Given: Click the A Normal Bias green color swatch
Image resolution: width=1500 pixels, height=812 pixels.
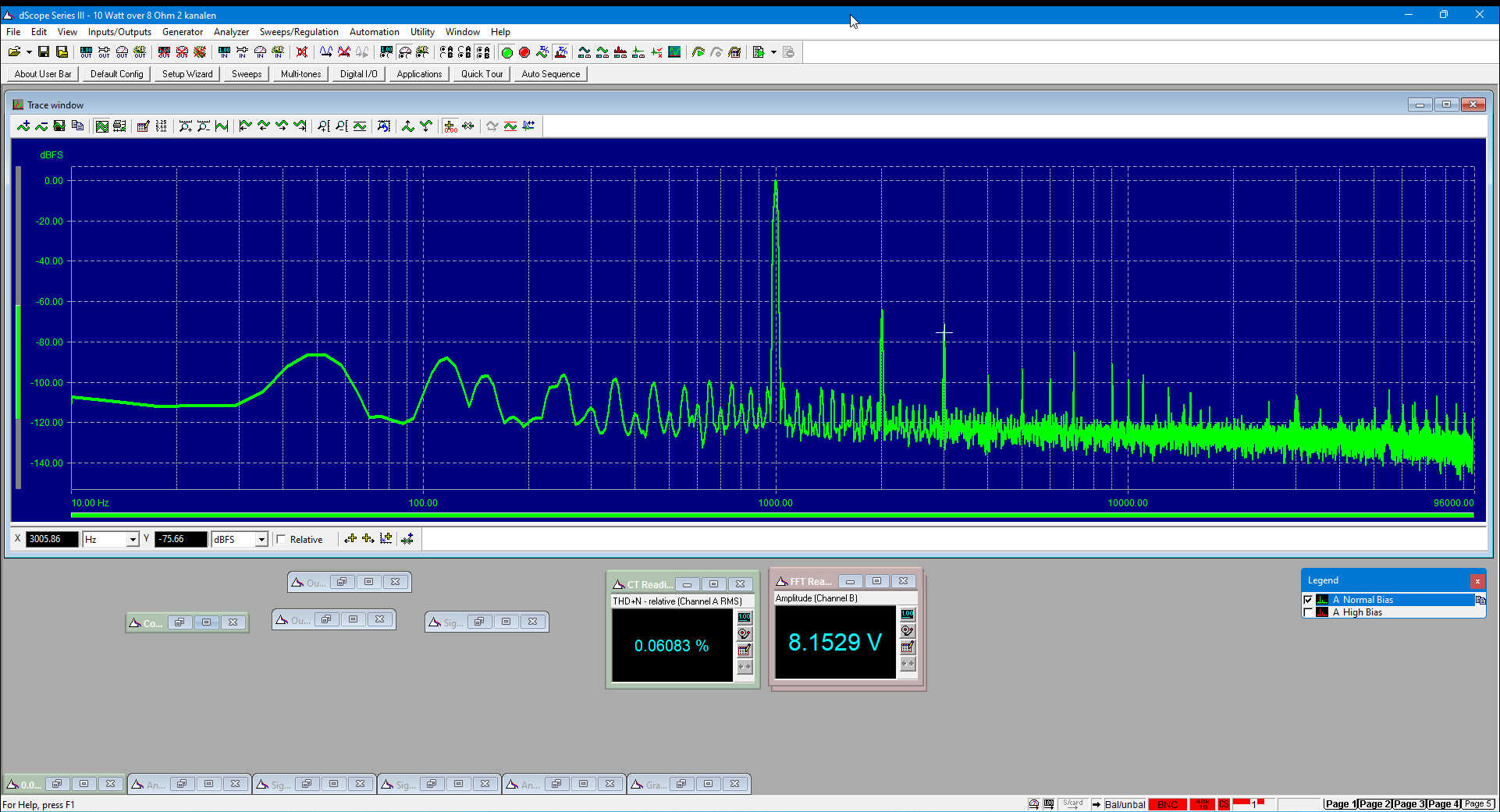Looking at the screenshot, I should click(1322, 600).
